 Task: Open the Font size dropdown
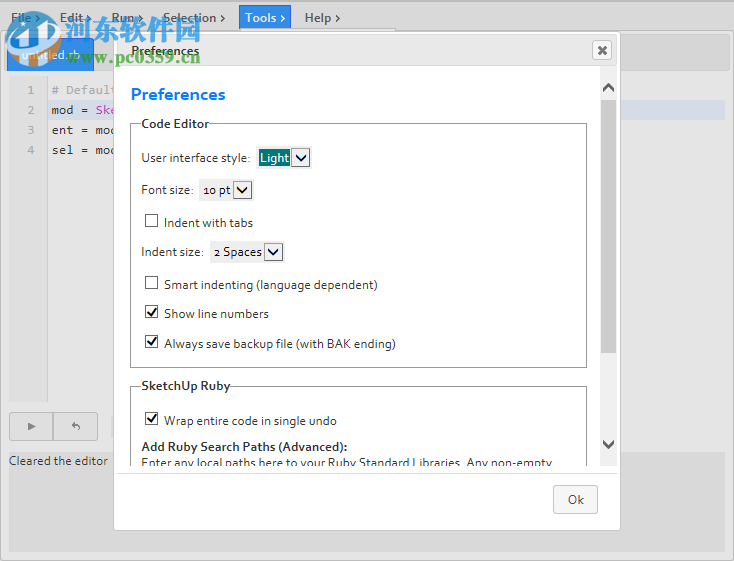click(x=226, y=190)
